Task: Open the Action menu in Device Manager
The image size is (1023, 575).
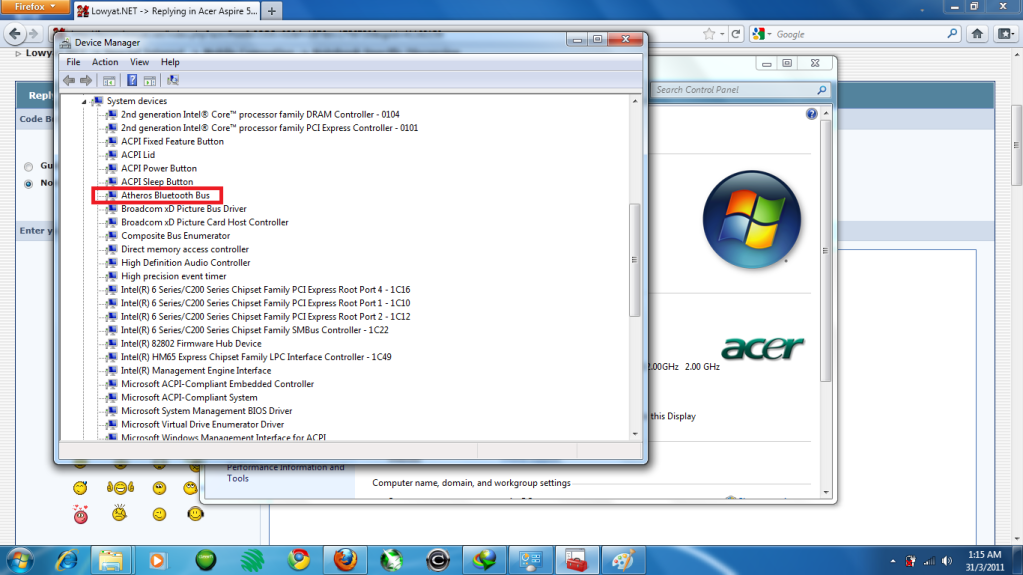Action: (x=105, y=62)
